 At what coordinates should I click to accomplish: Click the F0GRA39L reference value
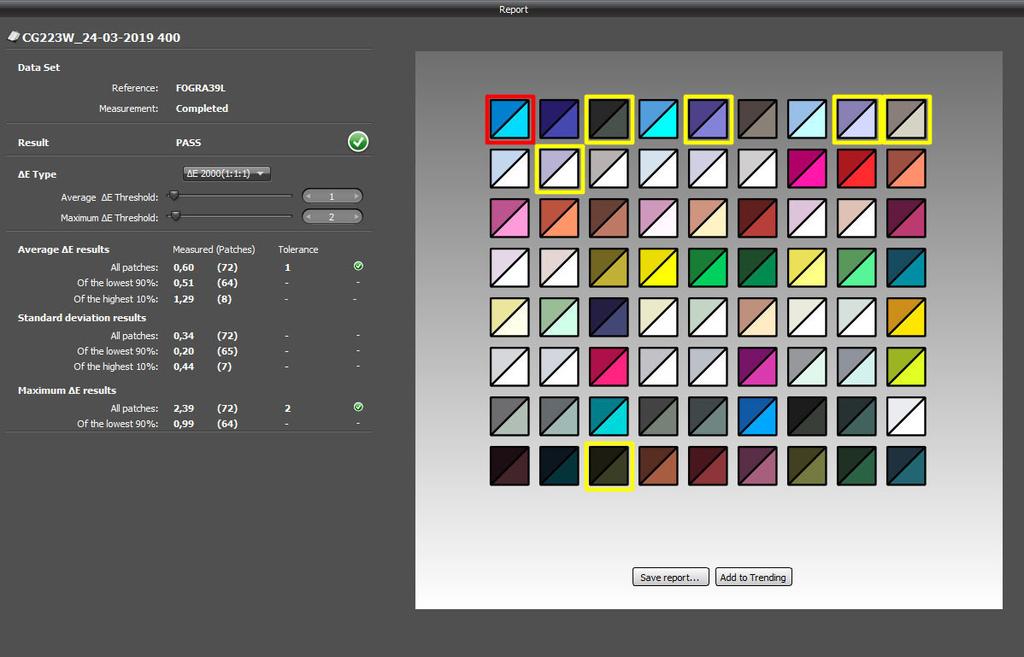[x=200, y=88]
